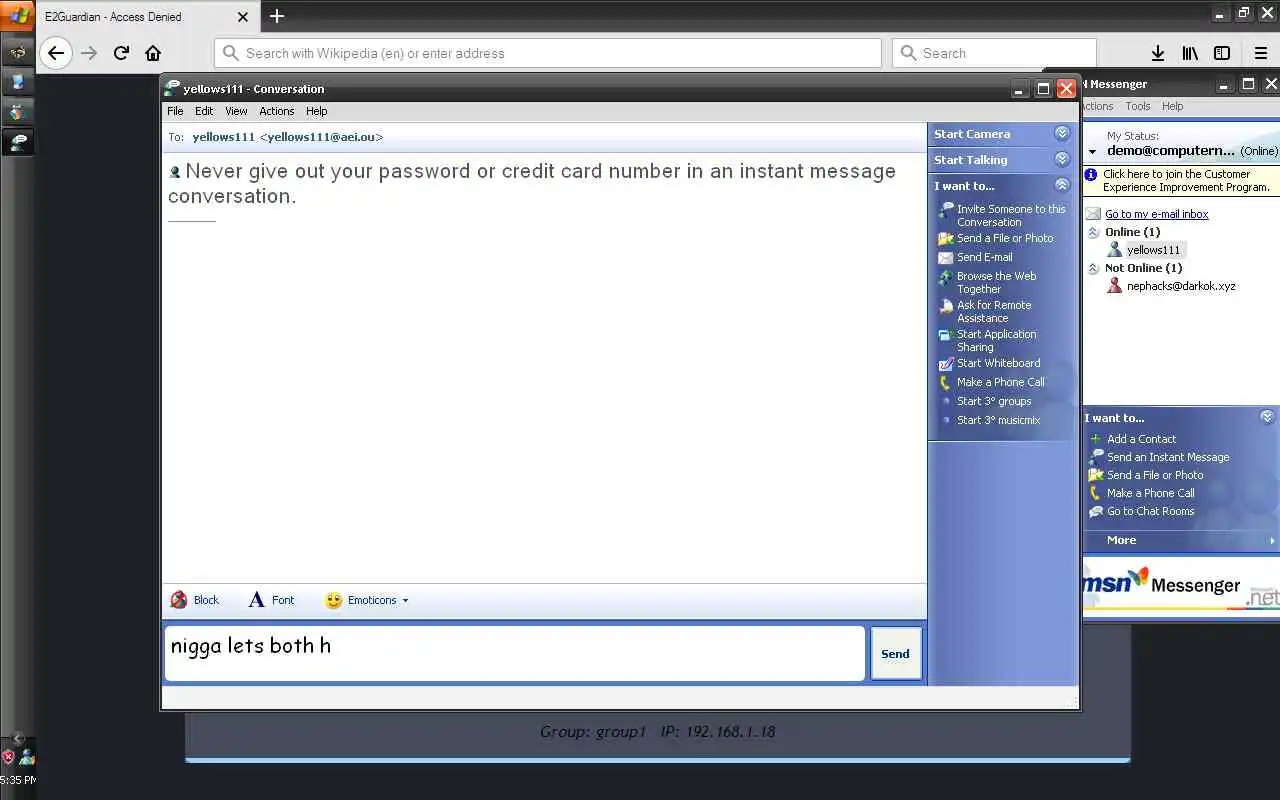Collapse the Conversation I want to section

click(x=1062, y=185)
